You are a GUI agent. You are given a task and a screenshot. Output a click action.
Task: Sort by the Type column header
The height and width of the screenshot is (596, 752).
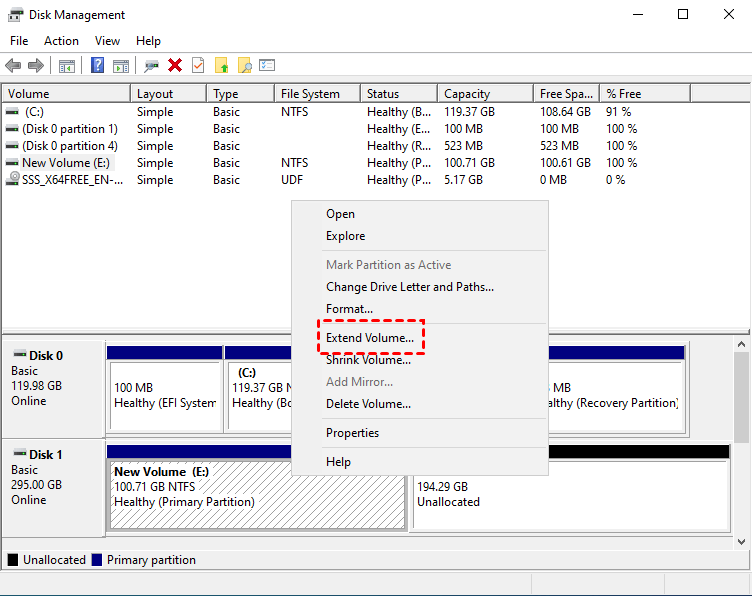pos(241,93)
